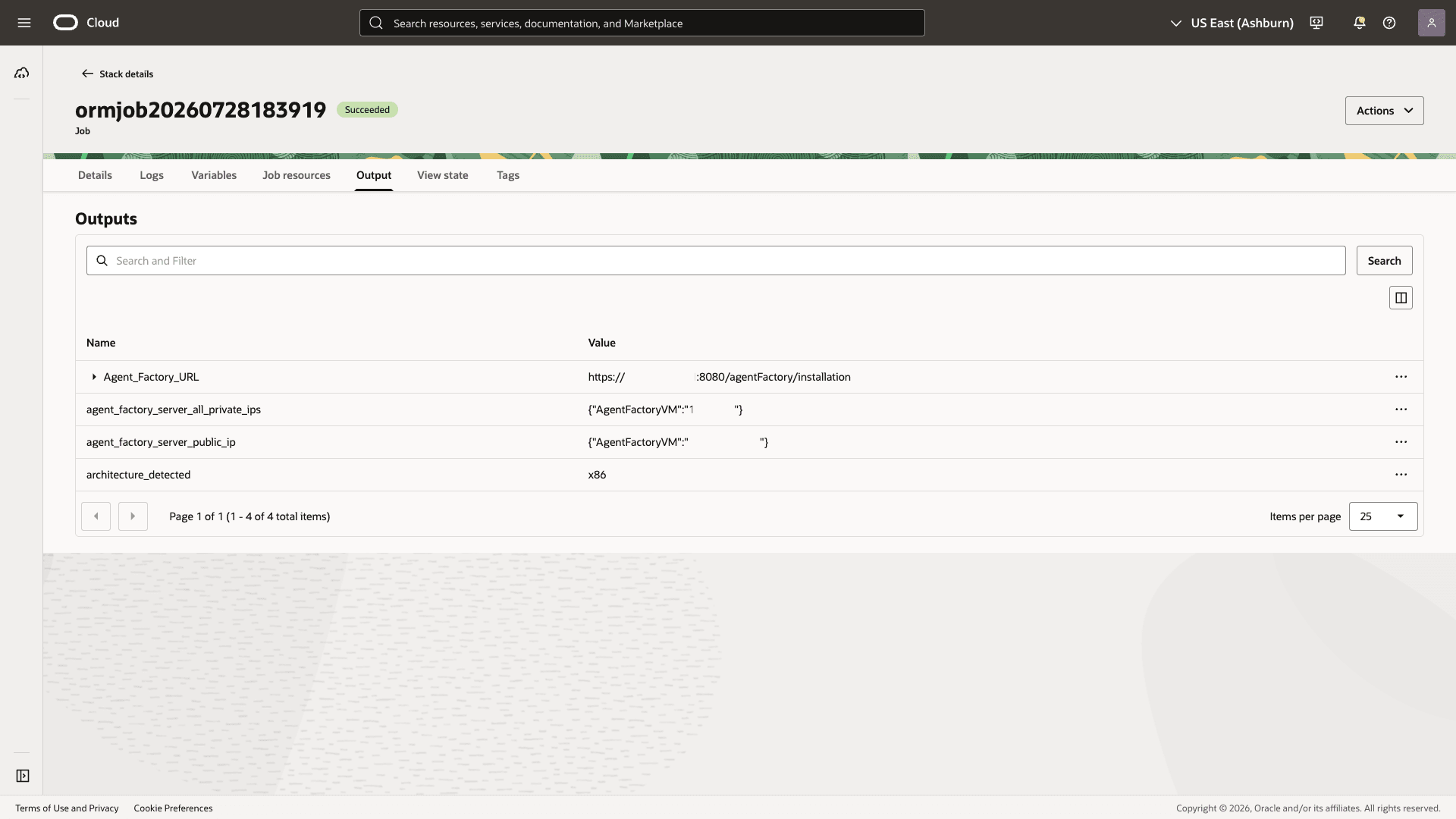Screen dimensions: 1456x819
Task: Click the Agent_Factory_URL value cell
Action: pyautogui.click(x=719, y=377)
